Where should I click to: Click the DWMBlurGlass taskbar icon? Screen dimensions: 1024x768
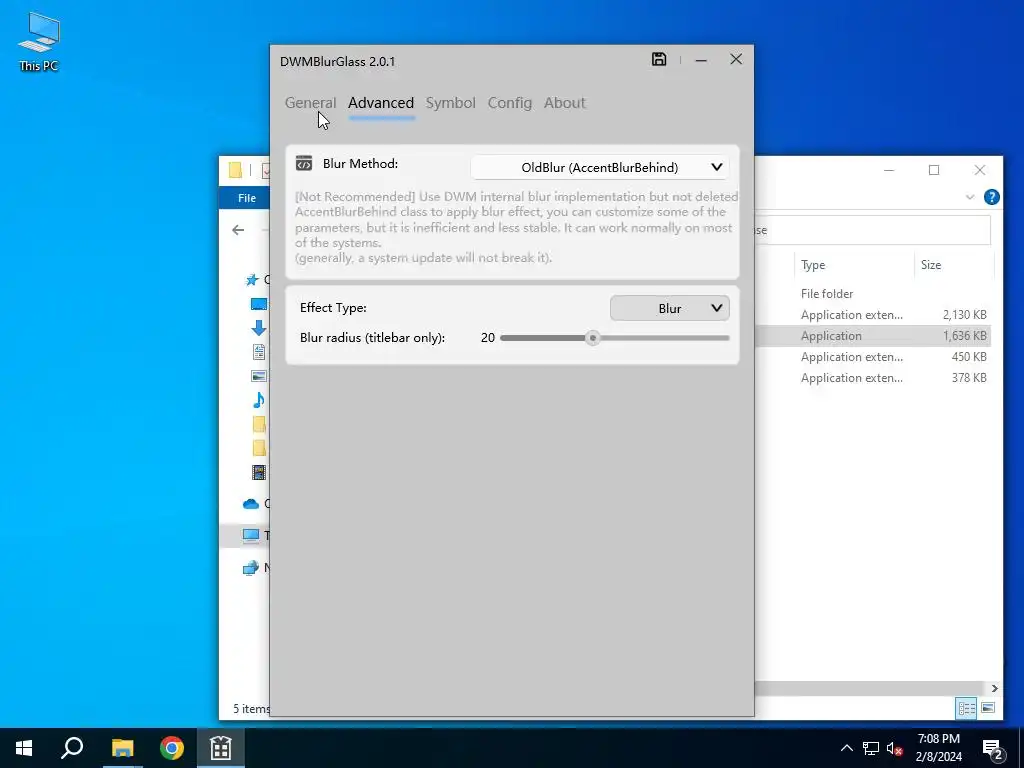(x=221, y=748)
